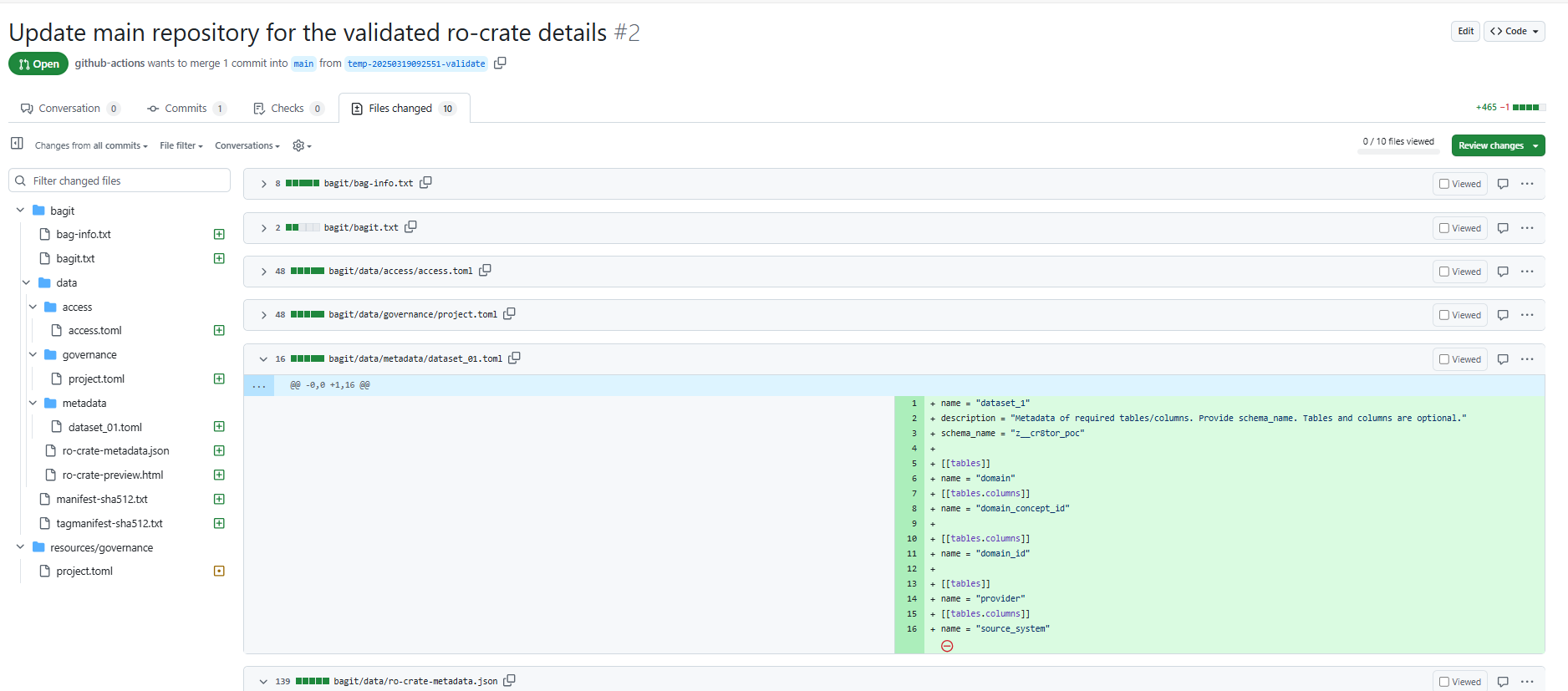The width and height of the screenshot is (1568, 691).
Task: Click the Filter changed files field
Action: 120,180
